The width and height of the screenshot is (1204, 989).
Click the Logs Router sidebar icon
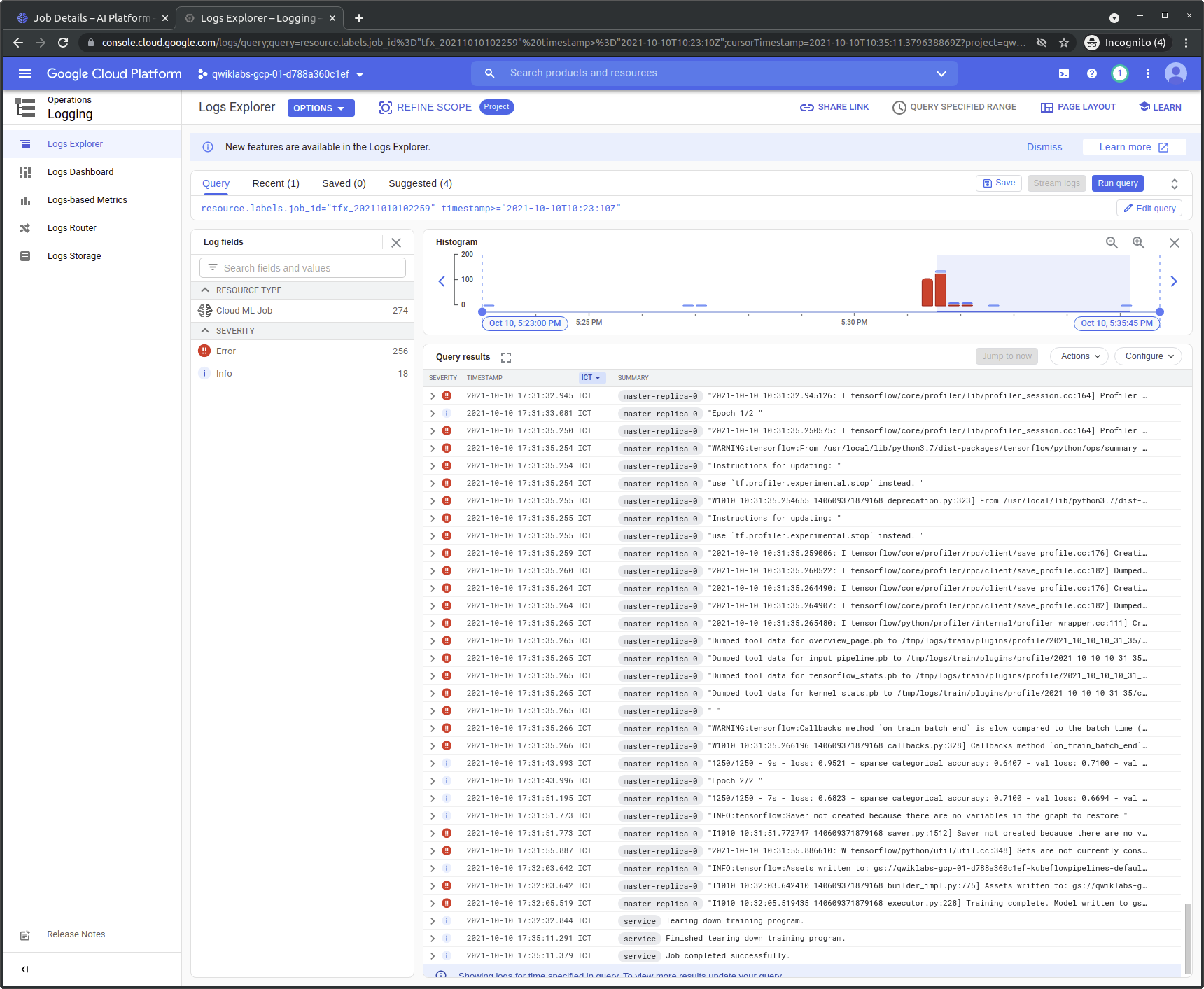pos(25,228)
